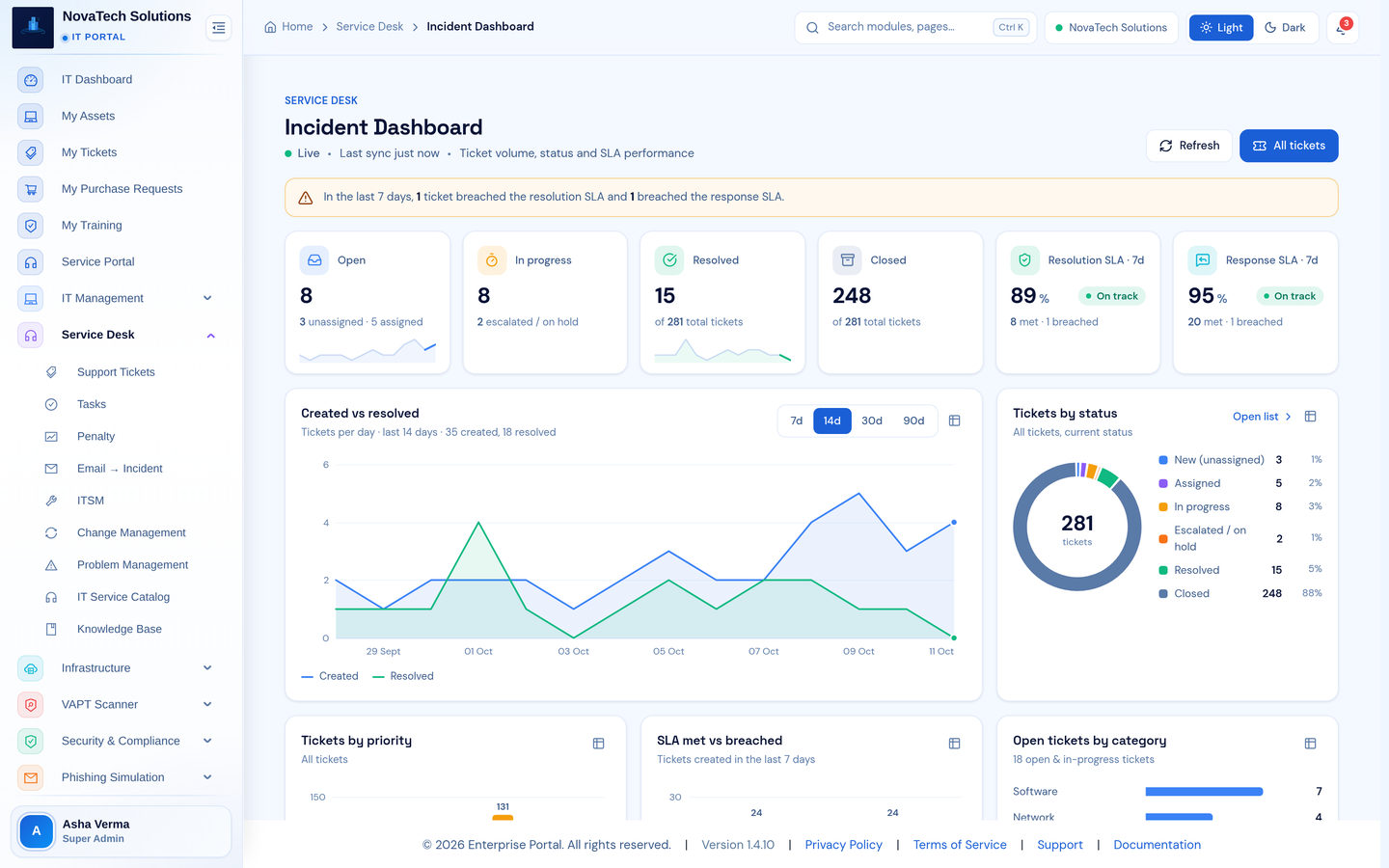
Task: Select the 30d chart range
Action: [872, 421]
